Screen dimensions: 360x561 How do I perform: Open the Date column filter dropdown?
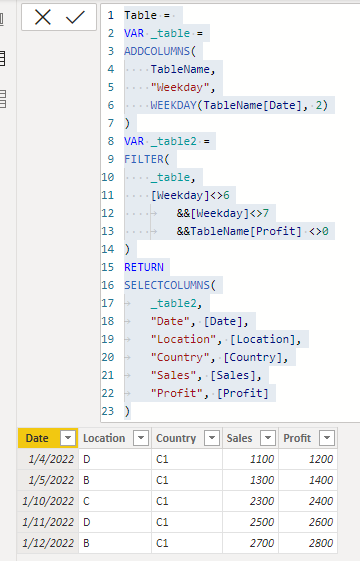click(68, 438)
